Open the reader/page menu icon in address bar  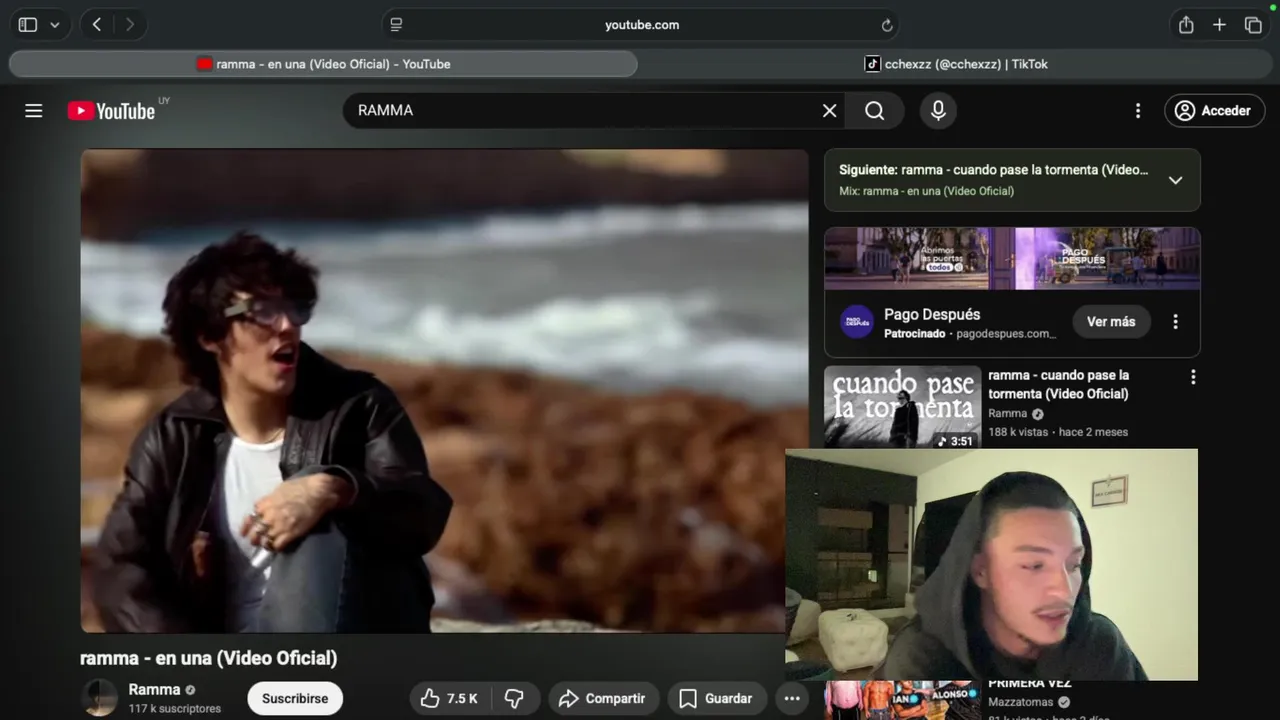point(396,25)
